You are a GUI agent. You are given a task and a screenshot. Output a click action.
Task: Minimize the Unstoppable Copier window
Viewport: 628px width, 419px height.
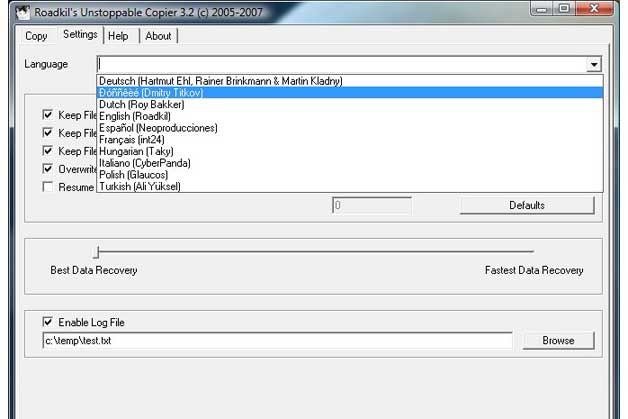pyautogui.click(x=541, y=9)
